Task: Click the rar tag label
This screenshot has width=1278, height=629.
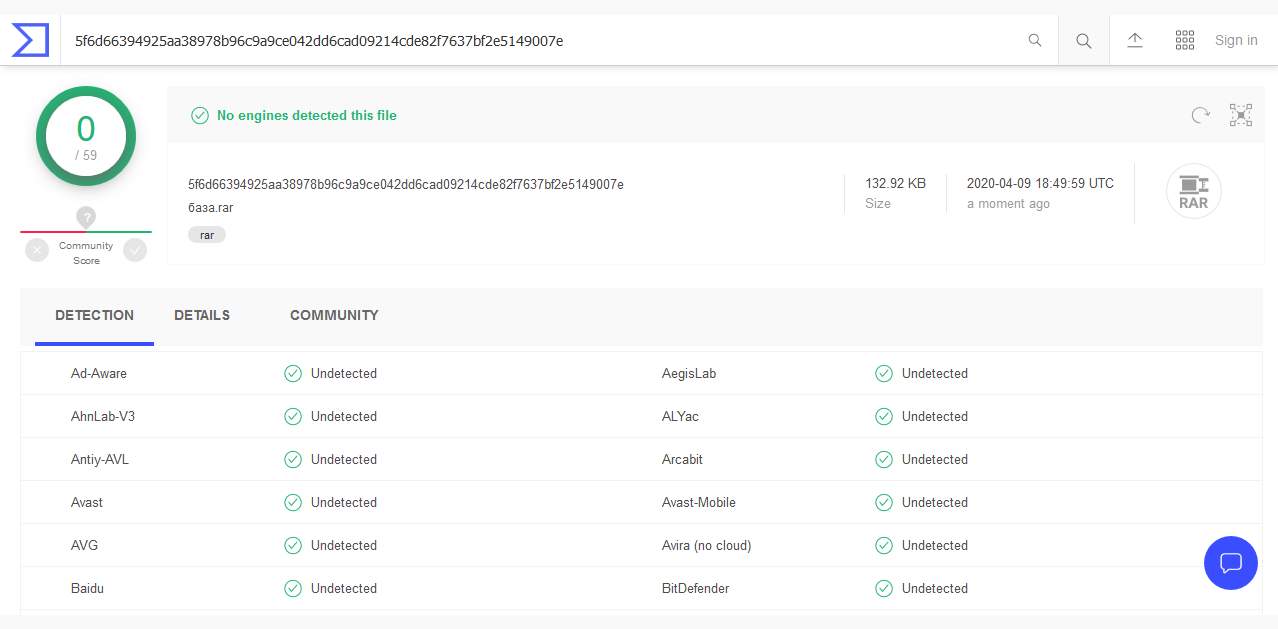Action: pos(207,235)
